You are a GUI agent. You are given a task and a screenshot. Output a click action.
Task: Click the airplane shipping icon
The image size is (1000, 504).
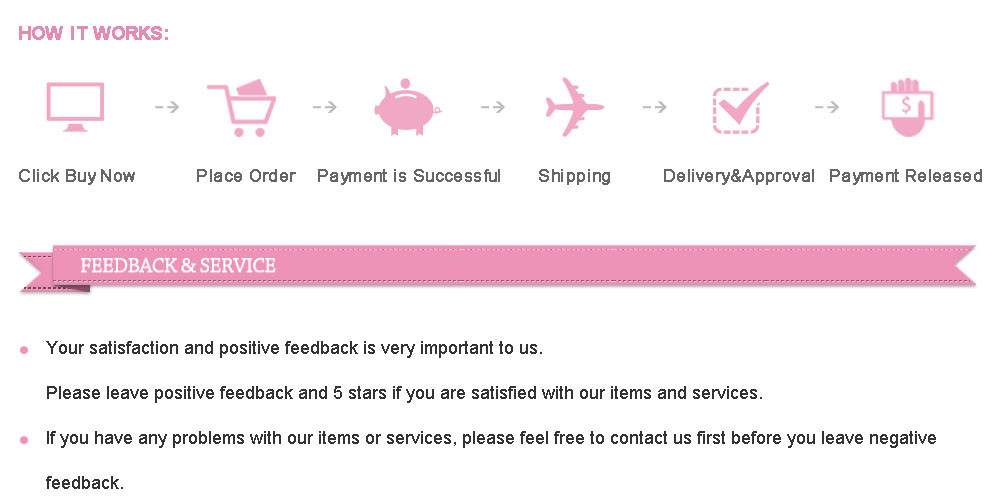[x=573, y=107]
